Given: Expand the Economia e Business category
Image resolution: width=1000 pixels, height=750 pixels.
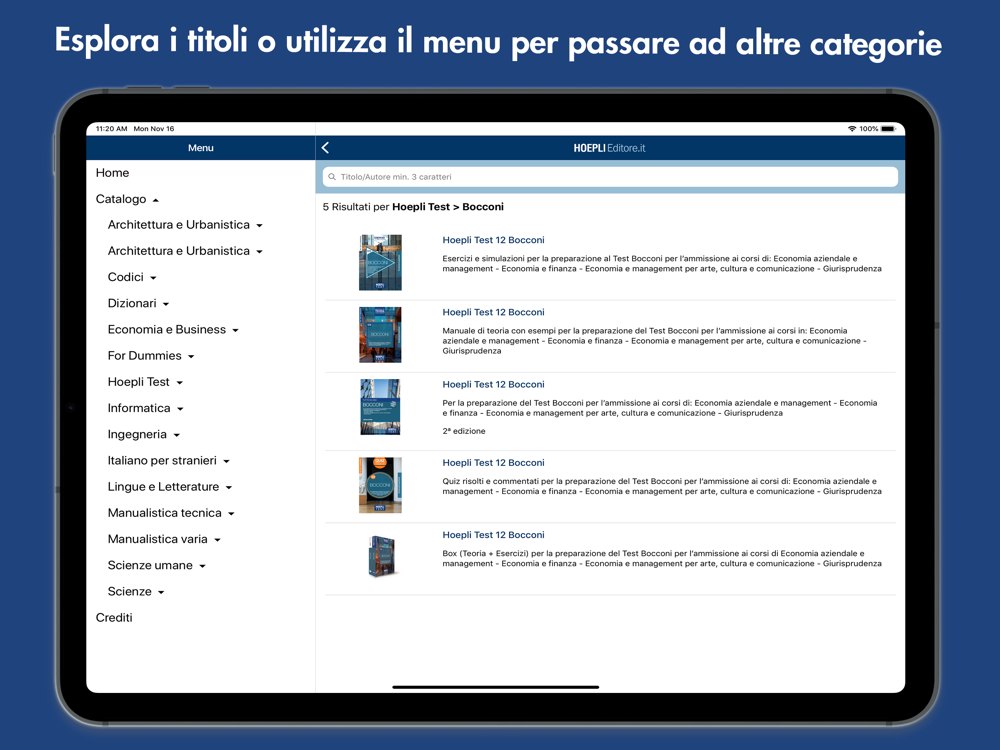Looking at the screenshot, I should coord(173,330).
